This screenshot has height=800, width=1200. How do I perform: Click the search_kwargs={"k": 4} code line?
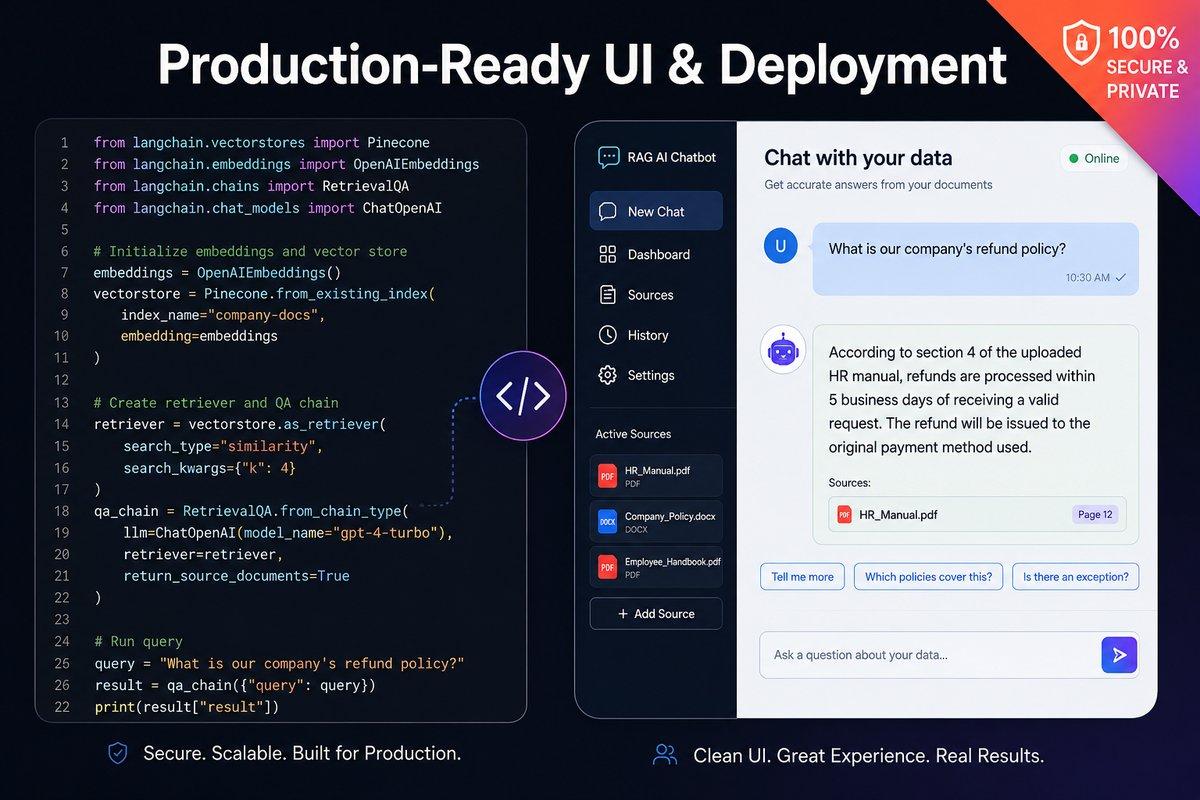(209, 468)
